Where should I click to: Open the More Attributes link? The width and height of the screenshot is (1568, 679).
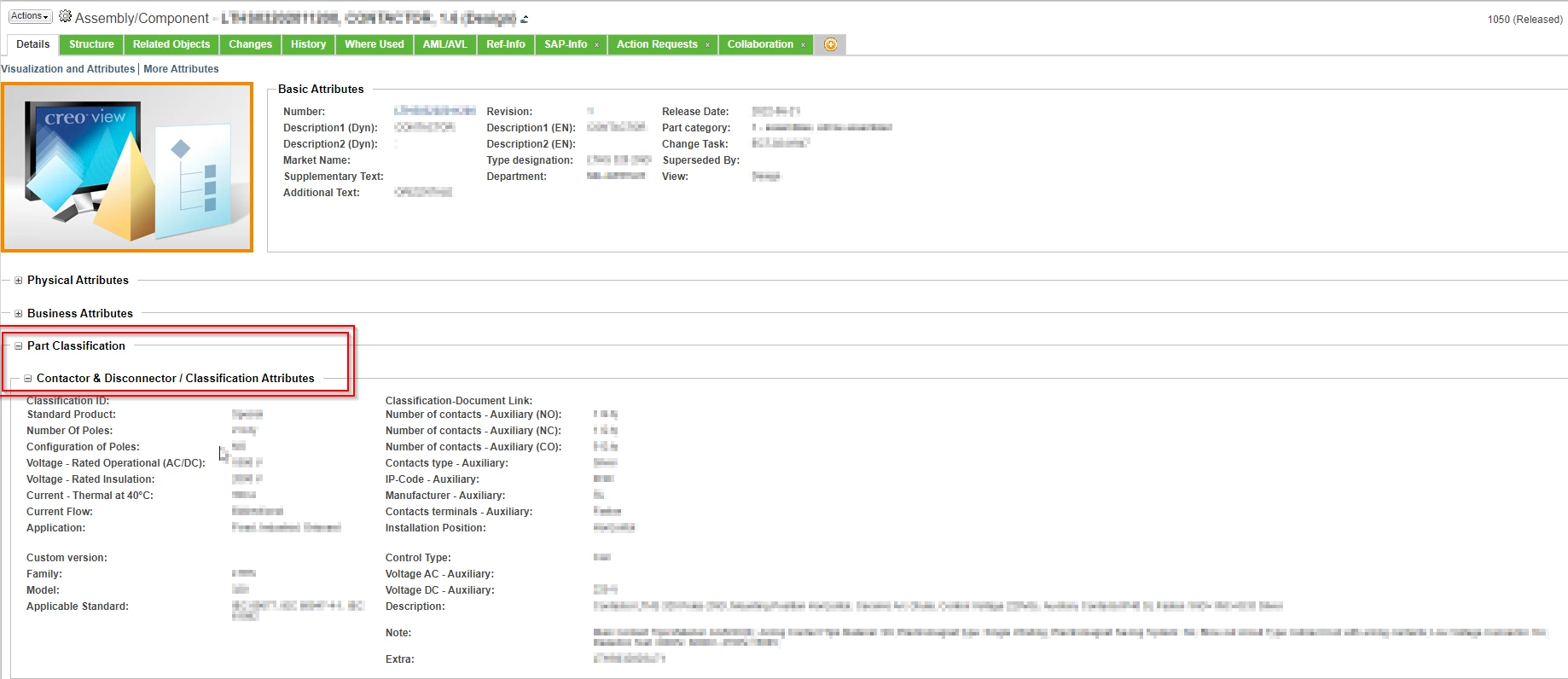coord(181,69)
